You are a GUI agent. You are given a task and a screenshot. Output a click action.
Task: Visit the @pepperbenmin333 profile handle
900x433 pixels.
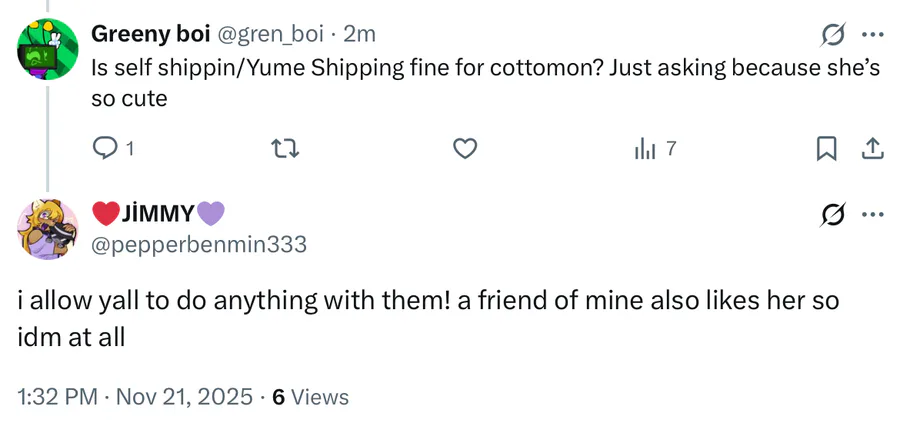click(x=199, y=244)
